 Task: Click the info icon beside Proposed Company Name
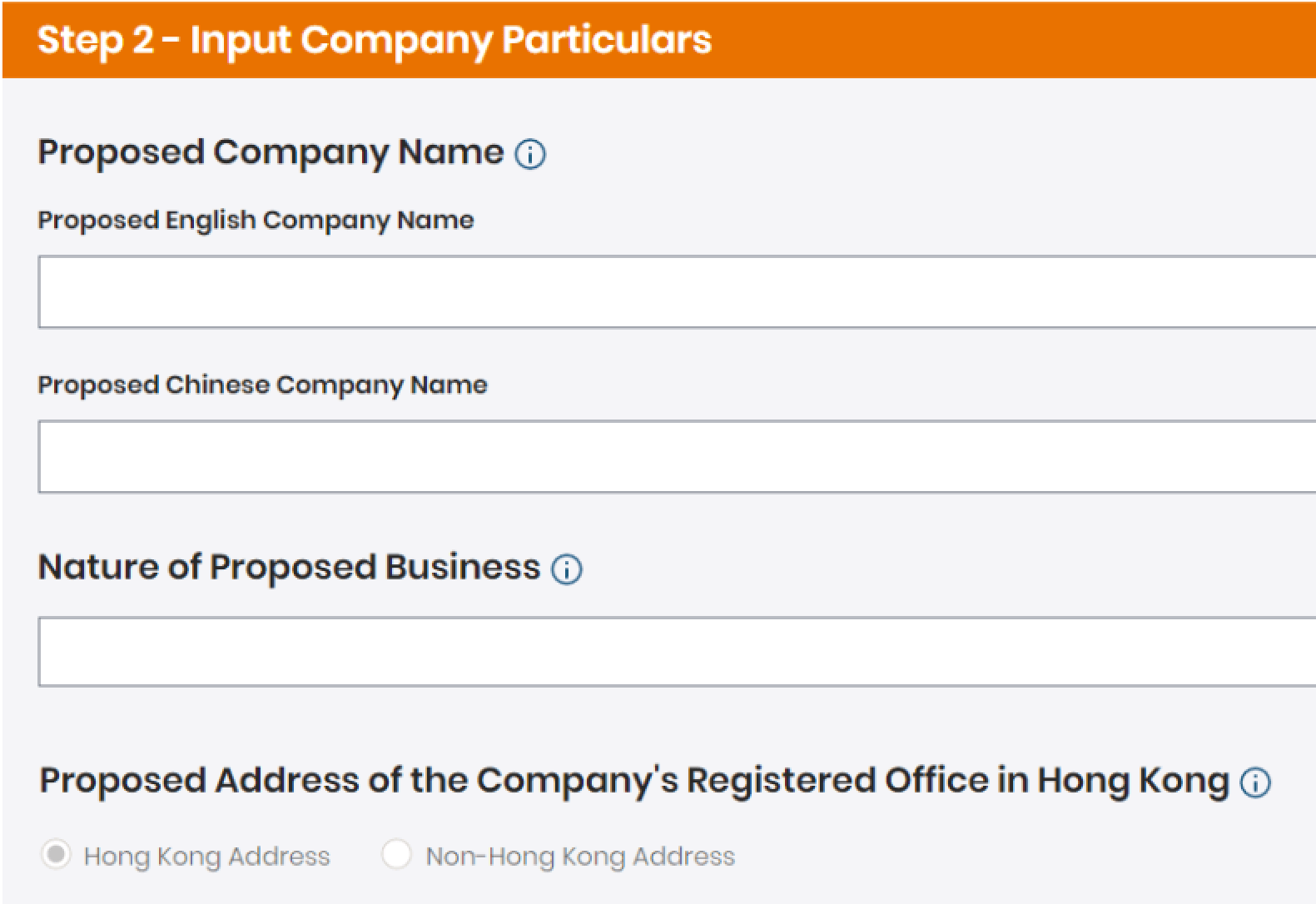(530, 154)
